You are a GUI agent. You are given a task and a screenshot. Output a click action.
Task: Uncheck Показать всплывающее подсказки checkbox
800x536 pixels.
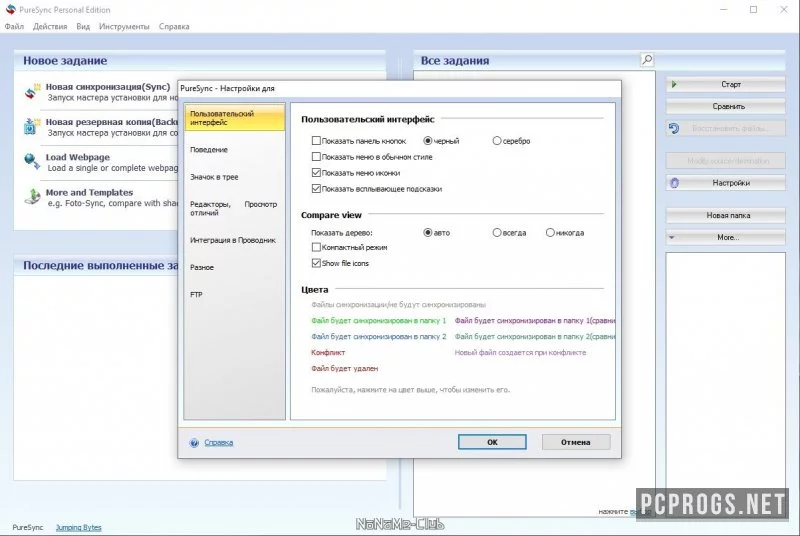pyautogui.click(x=316, y=188)
